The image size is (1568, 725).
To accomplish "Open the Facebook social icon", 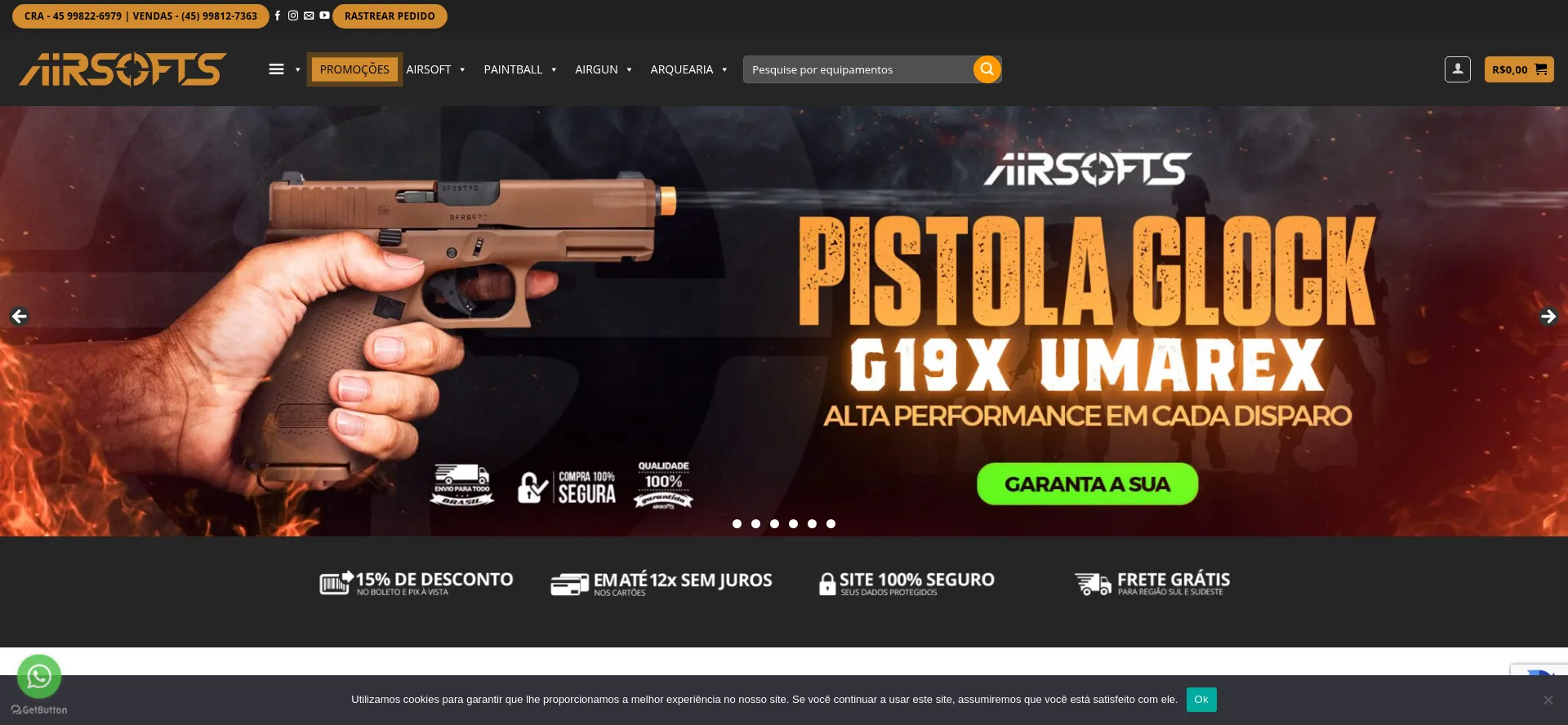I will 278,16.
